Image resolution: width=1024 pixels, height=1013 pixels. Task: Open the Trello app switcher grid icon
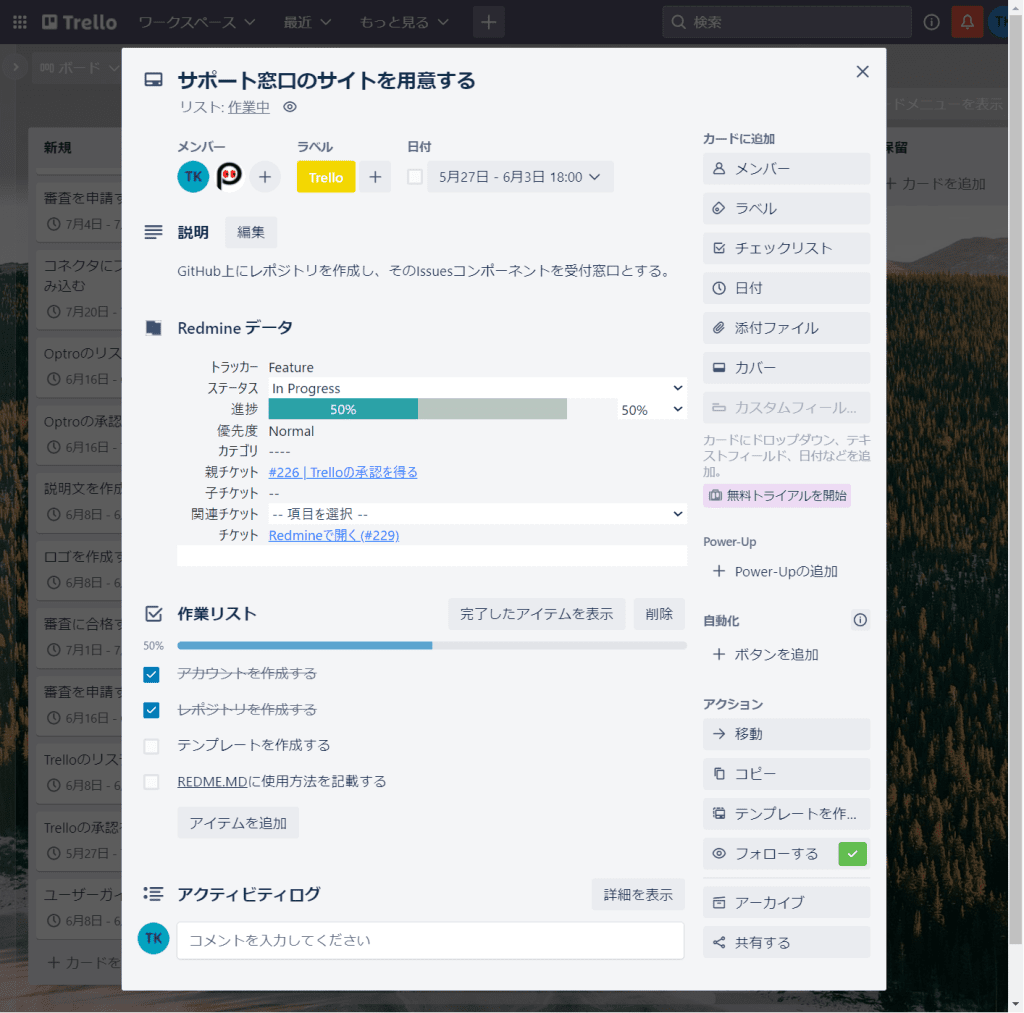(x=20, y=22)
